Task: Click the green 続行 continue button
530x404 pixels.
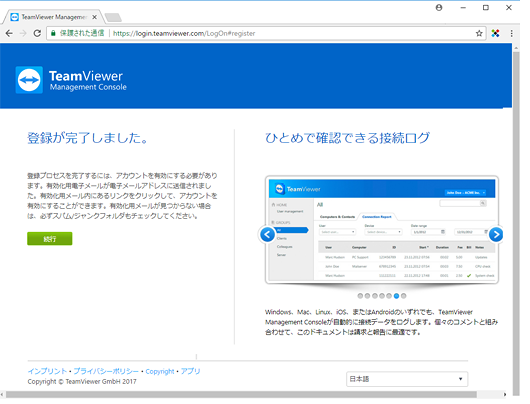Action: (50, 239)
